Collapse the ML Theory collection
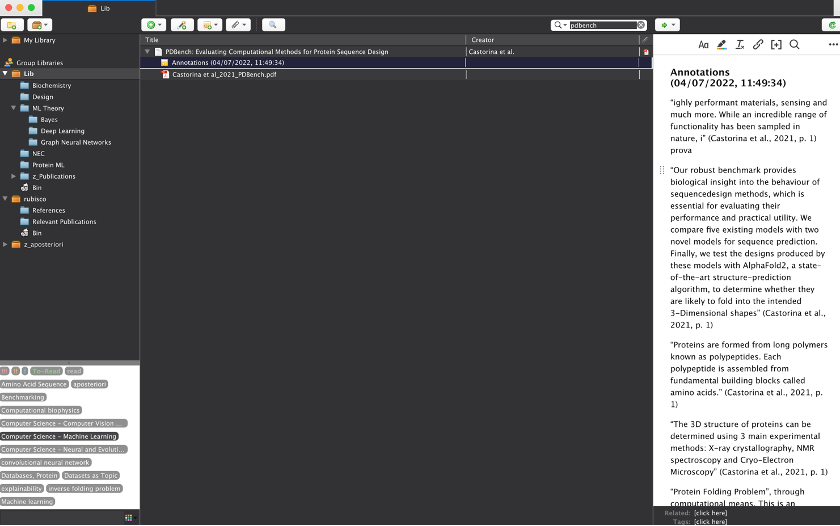840x526 pixels. coord(14,108)
